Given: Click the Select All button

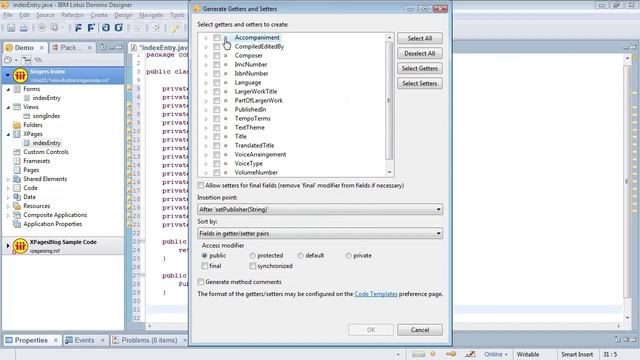Looking at the screenshot, I should point(420,38).
